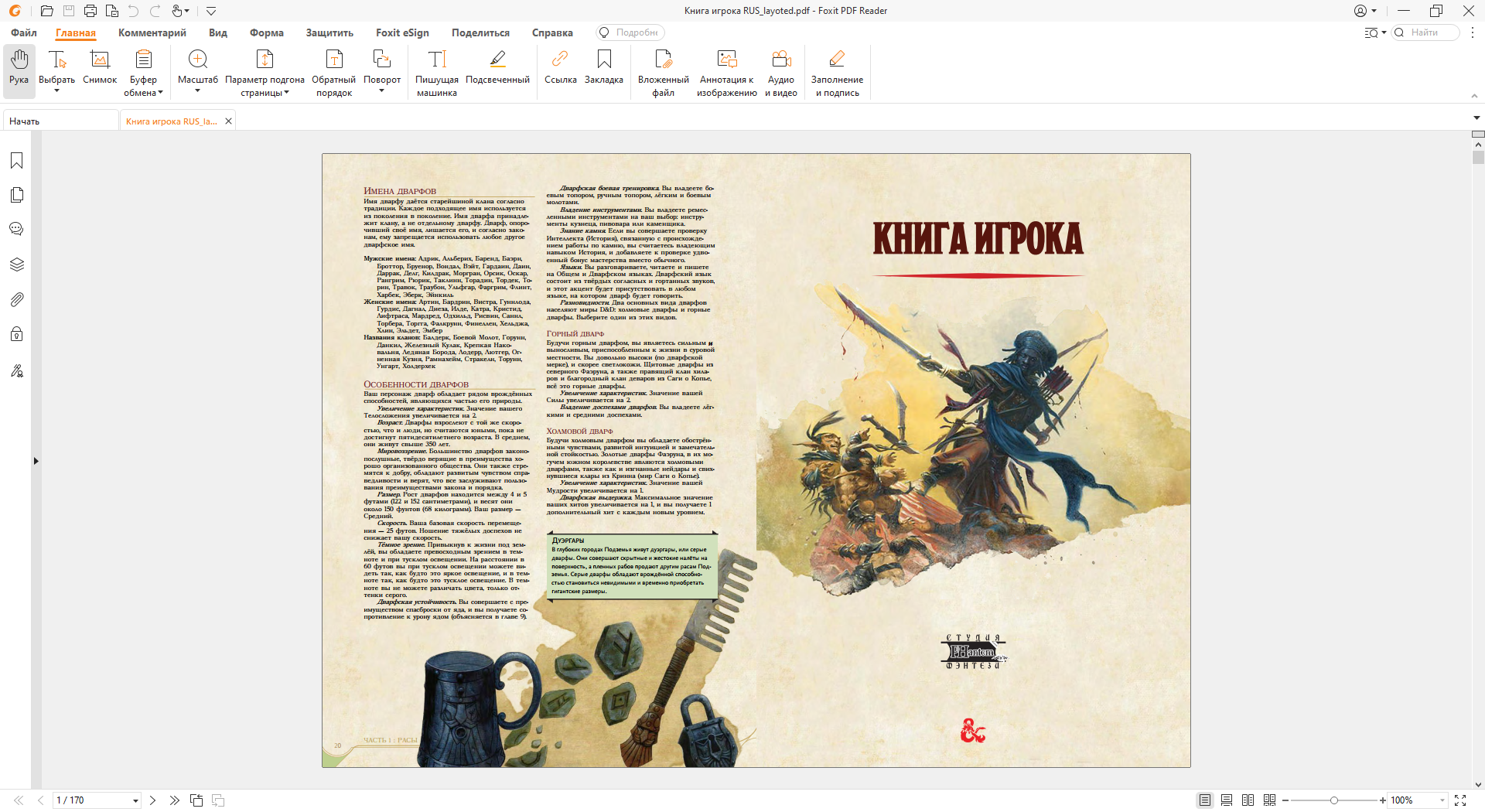The image size is (1485, 812).
Task: Go to next page arrow
Action: pyautogui.click(x=152, y=800)
